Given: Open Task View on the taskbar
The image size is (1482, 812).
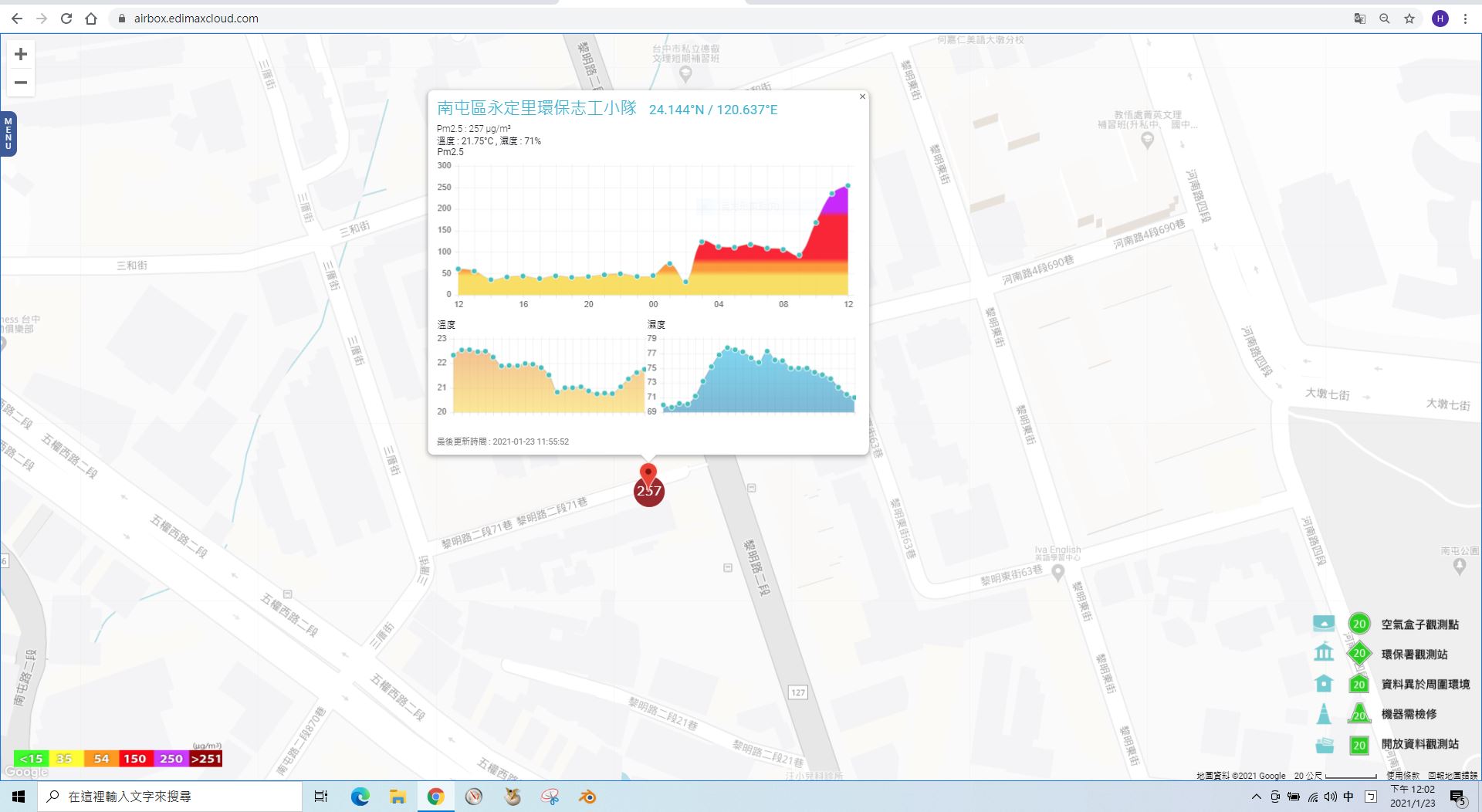Looking at the screenshot, I should click(x=321, y=797).
